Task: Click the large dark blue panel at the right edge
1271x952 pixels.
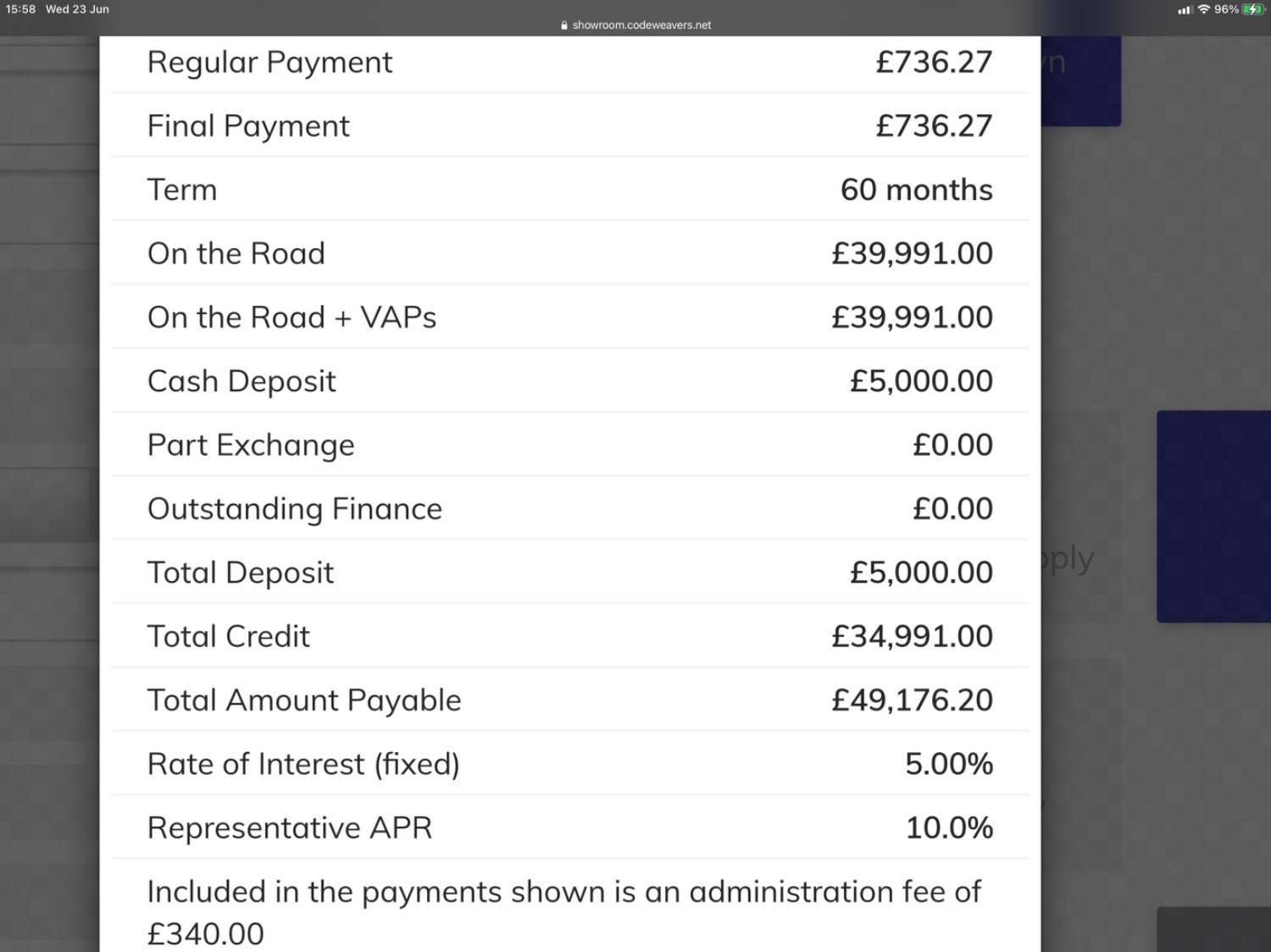Action: pos(1213,517)
